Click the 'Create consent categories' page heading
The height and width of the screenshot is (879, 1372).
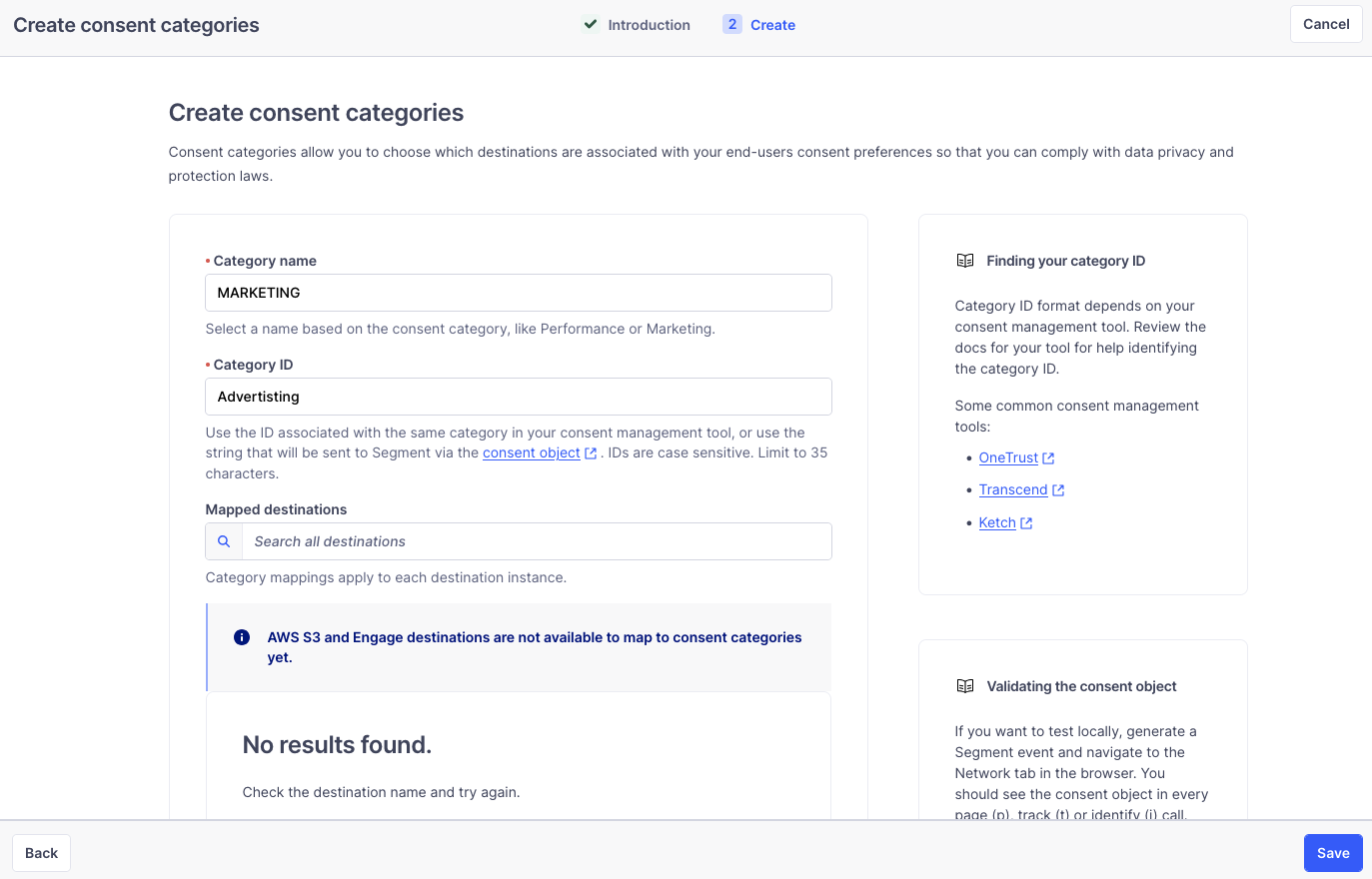[x=316, y=113]
